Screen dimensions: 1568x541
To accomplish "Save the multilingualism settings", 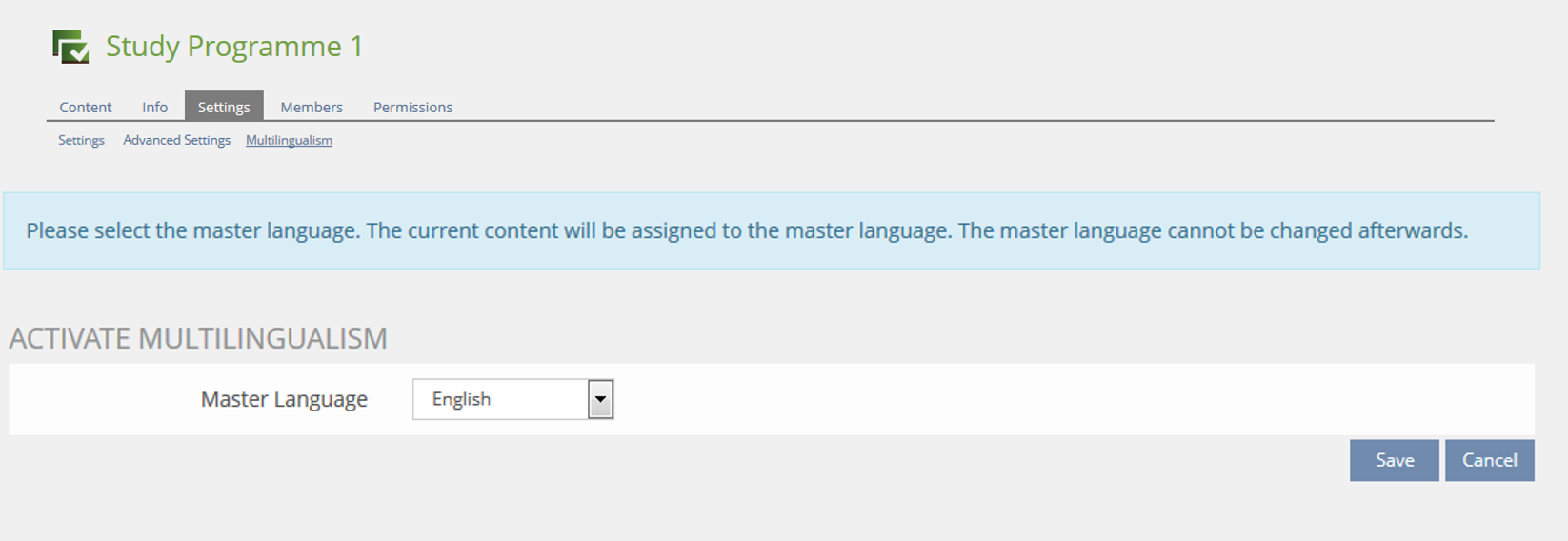I will pos(1394,460).
